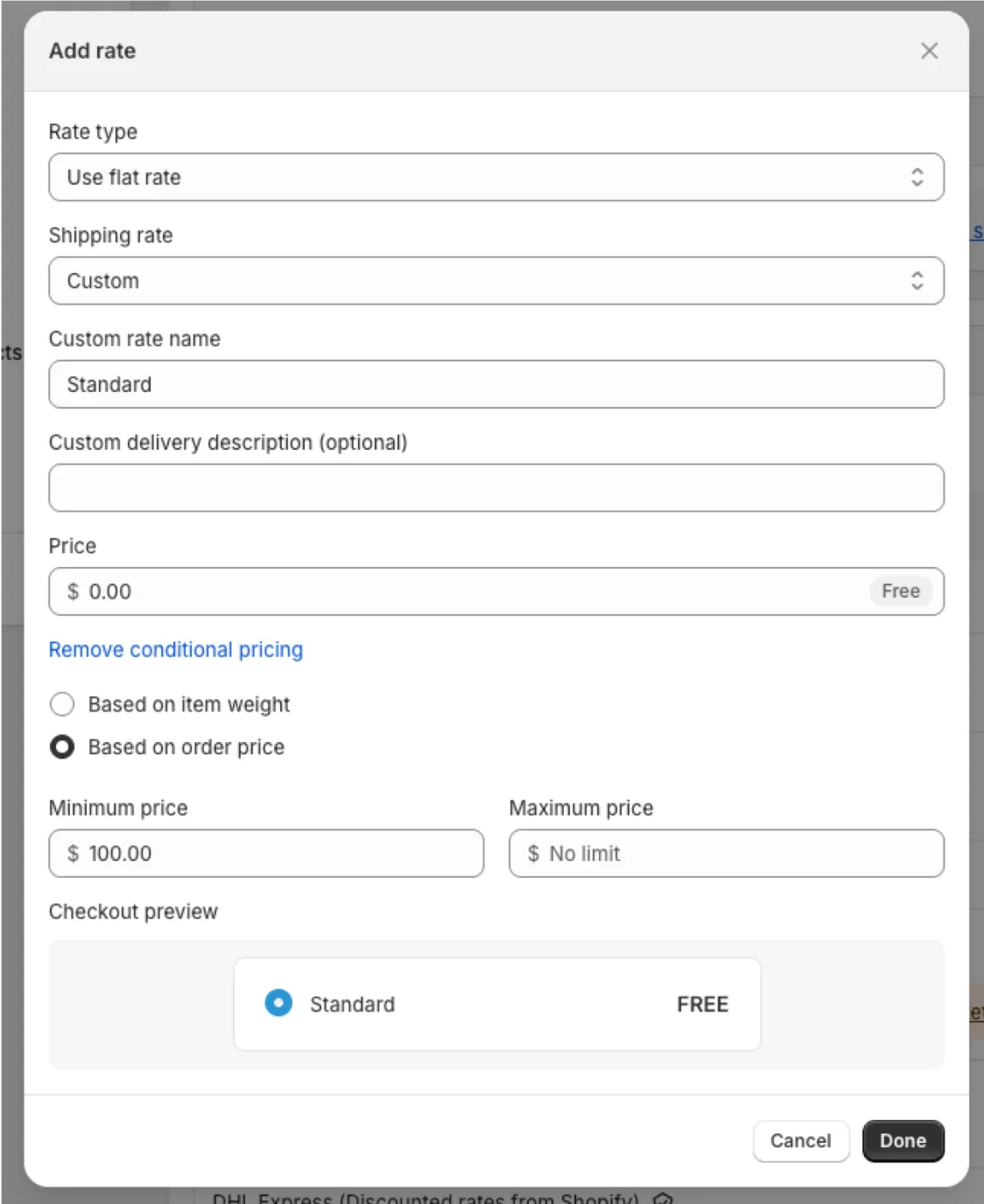Viewport: 984px width, 1204px height.
Task: Click the Shipping rate selector arrows icon
Action: [917, 281]
